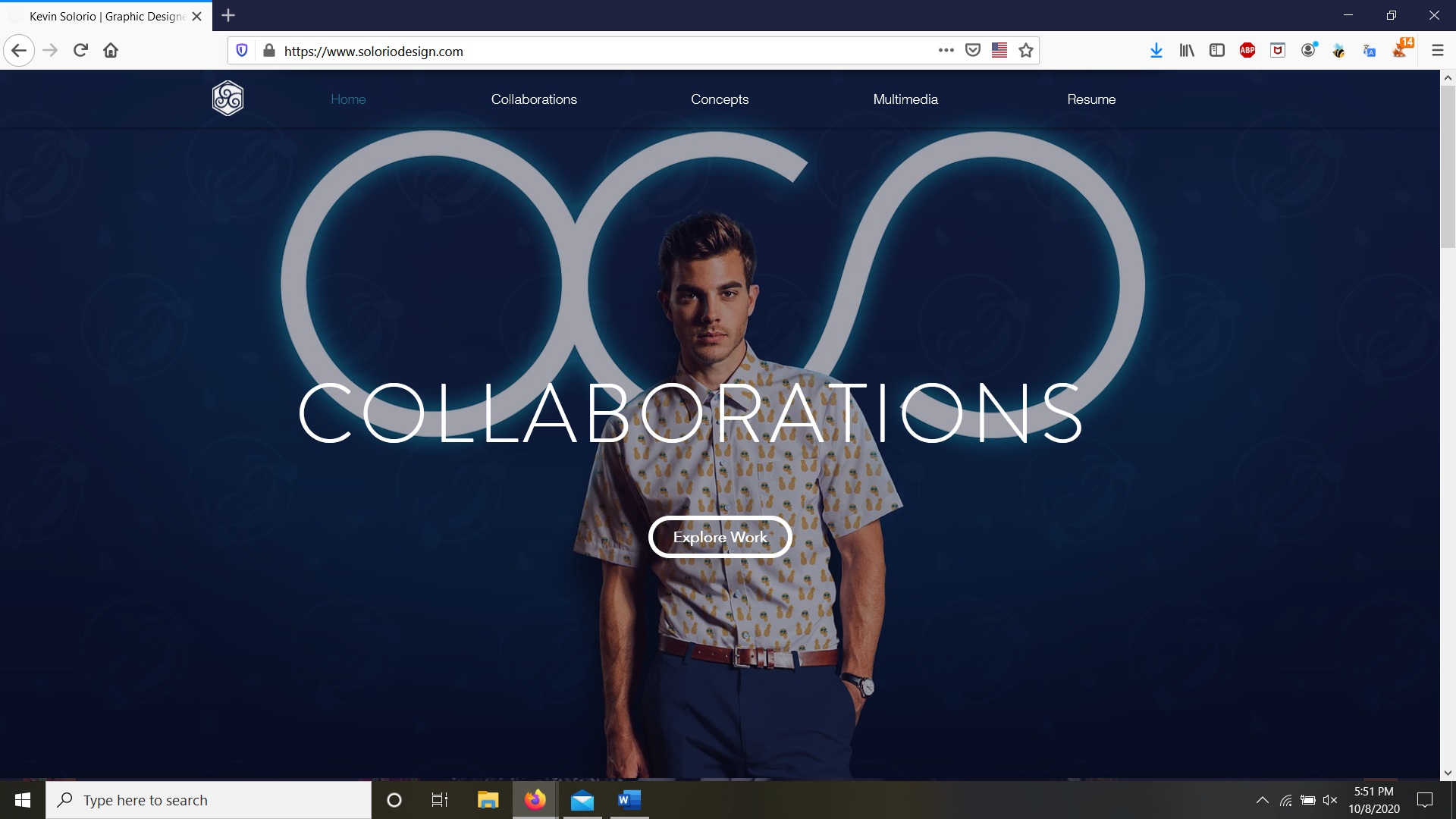Open tracking protection shield icon
The height and width of the screenshot is (819, 1456).
click(242, 51)
